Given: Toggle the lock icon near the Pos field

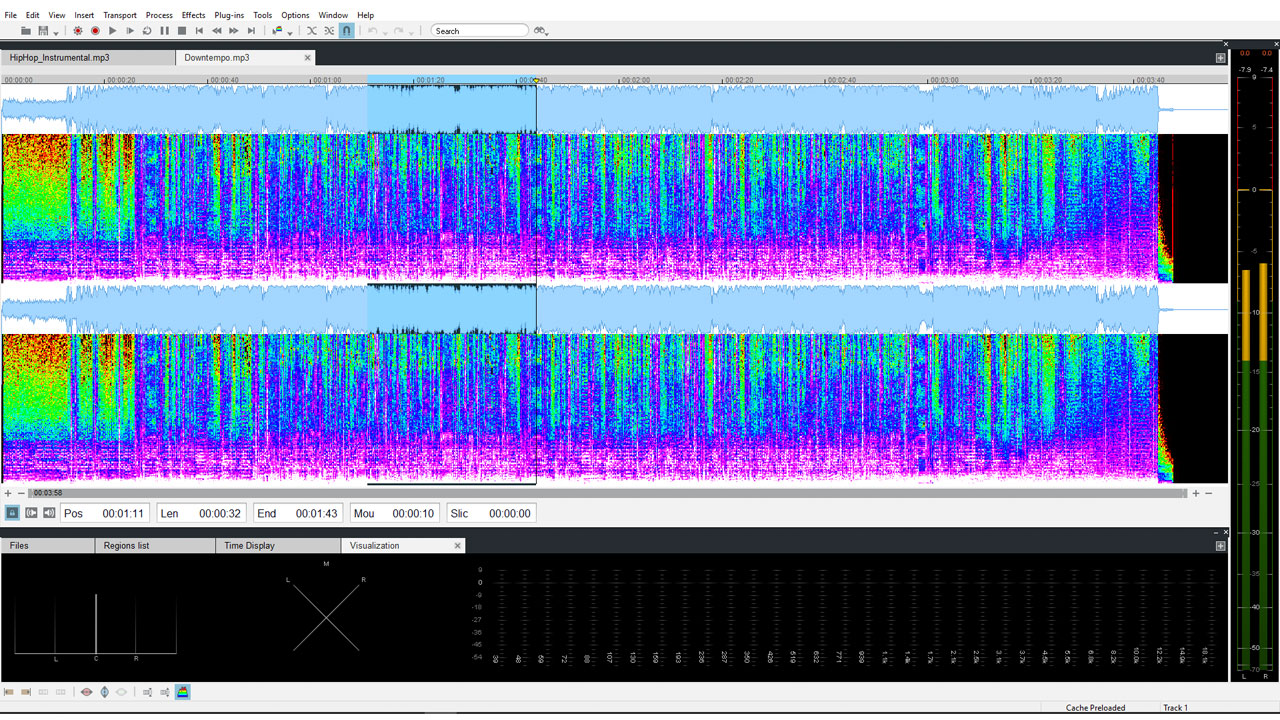Looking at the screenshot, I should point(12,512).
